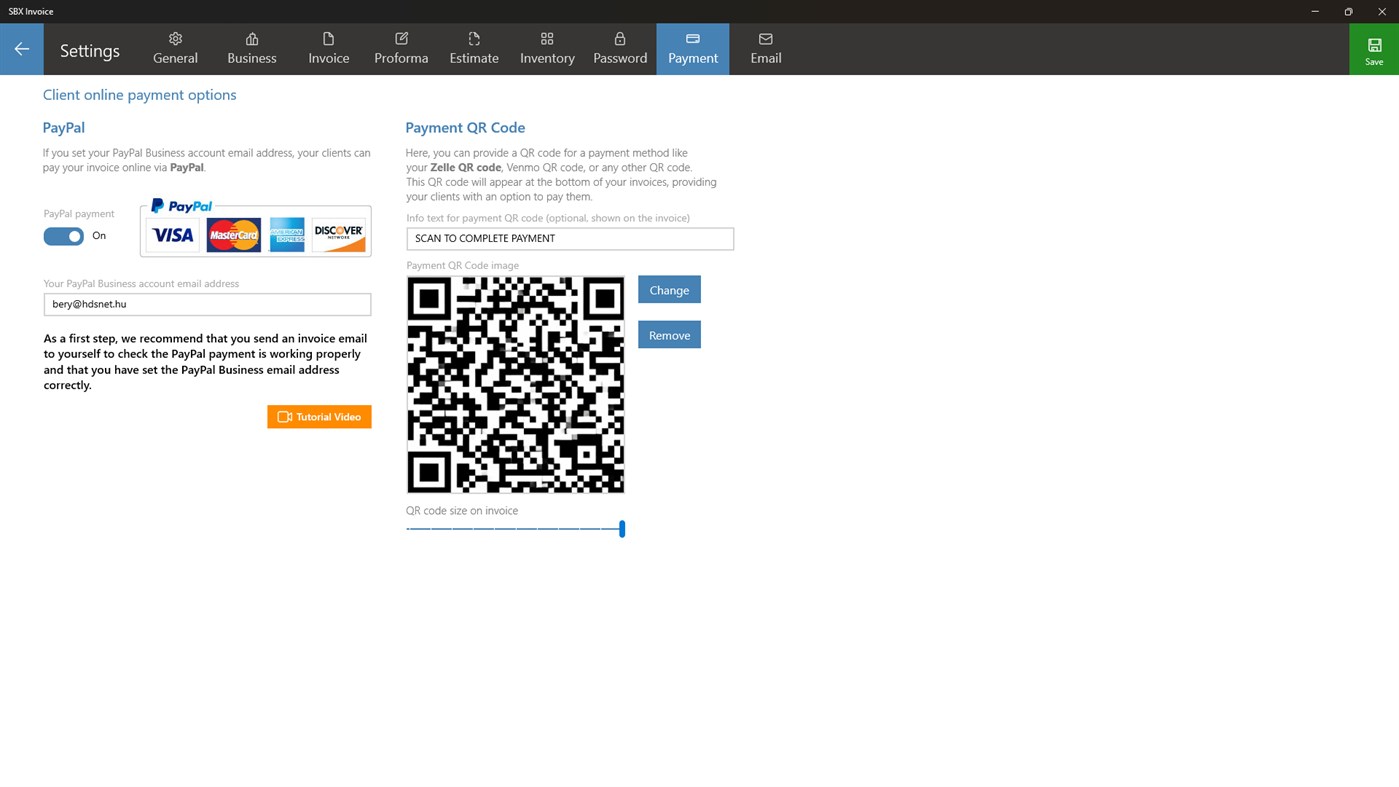Open Invoice settings via its page icon
The width and height of the screenshot is (1399, 787).
point(328,38)
